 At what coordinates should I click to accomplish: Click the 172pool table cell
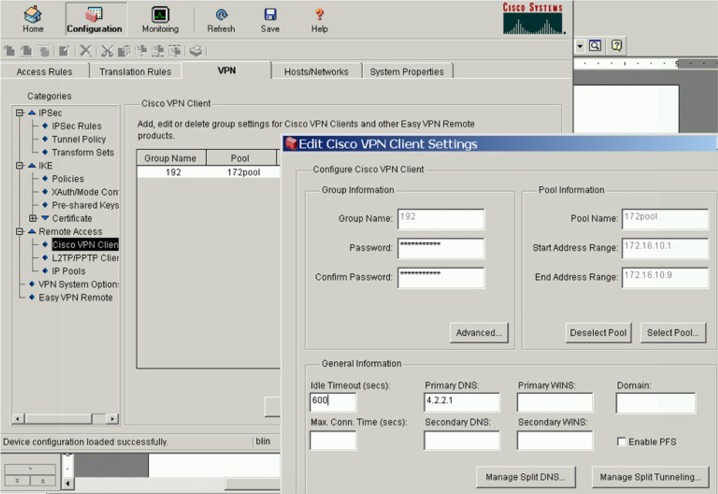click(x=243, y=172)
